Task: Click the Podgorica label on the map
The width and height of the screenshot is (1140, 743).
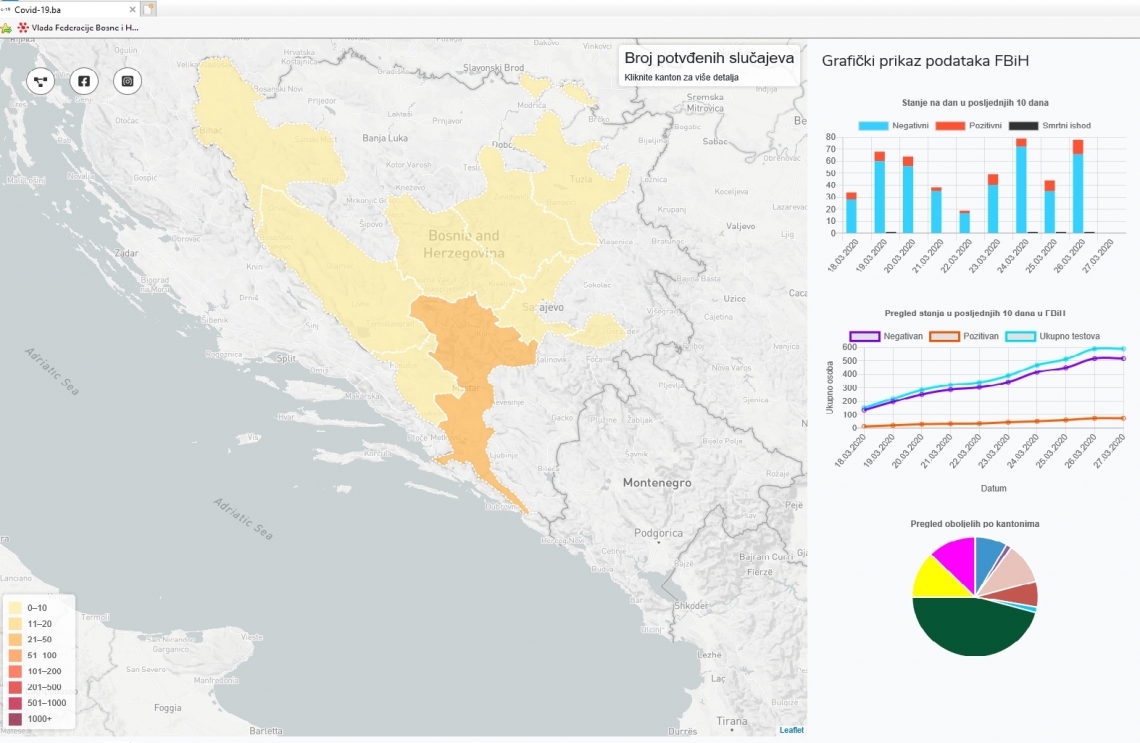Action: (658, 533)
